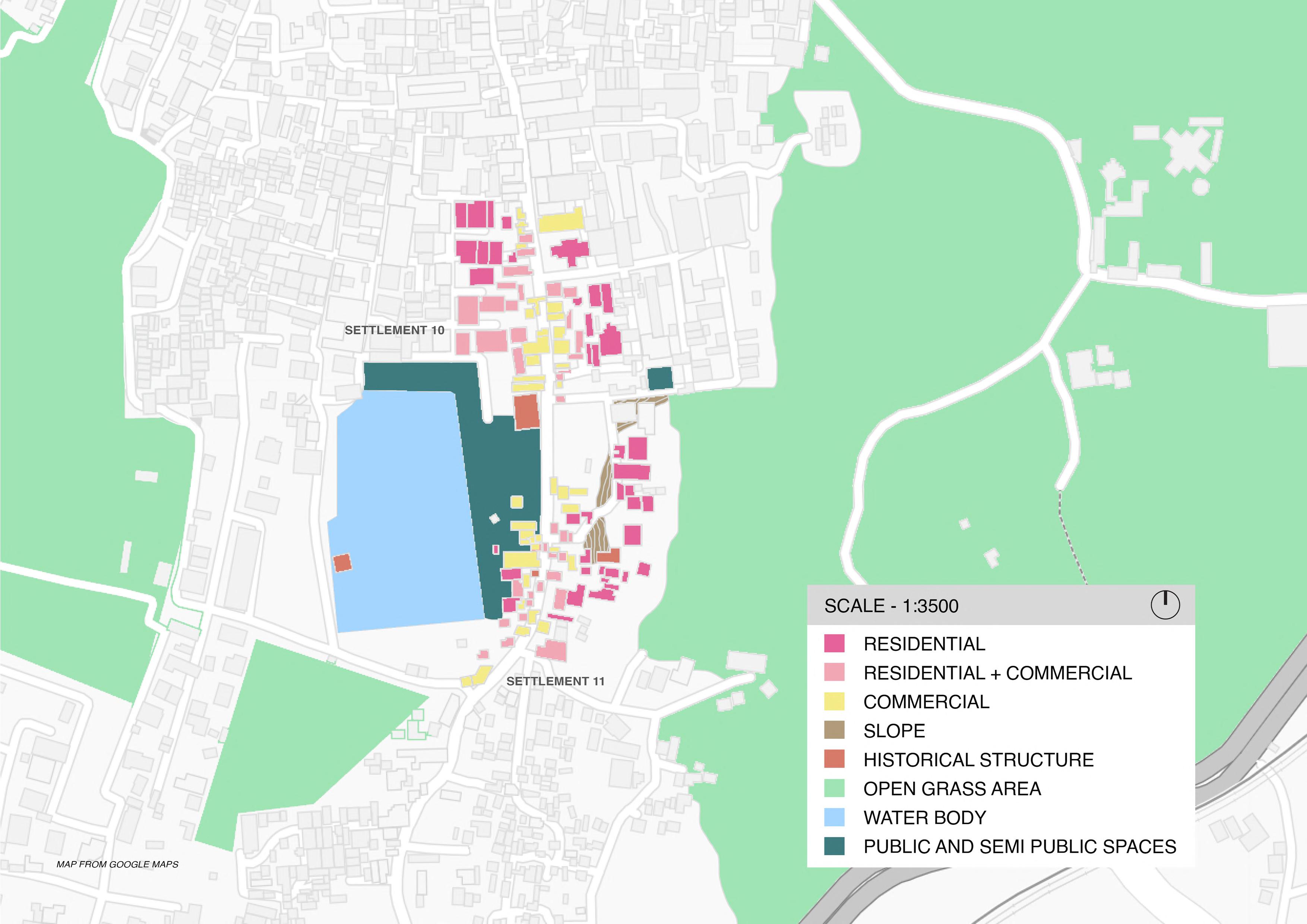Click the Residential pink color swatch
The width and height of the screenshot is (1307, 924).
834,644
